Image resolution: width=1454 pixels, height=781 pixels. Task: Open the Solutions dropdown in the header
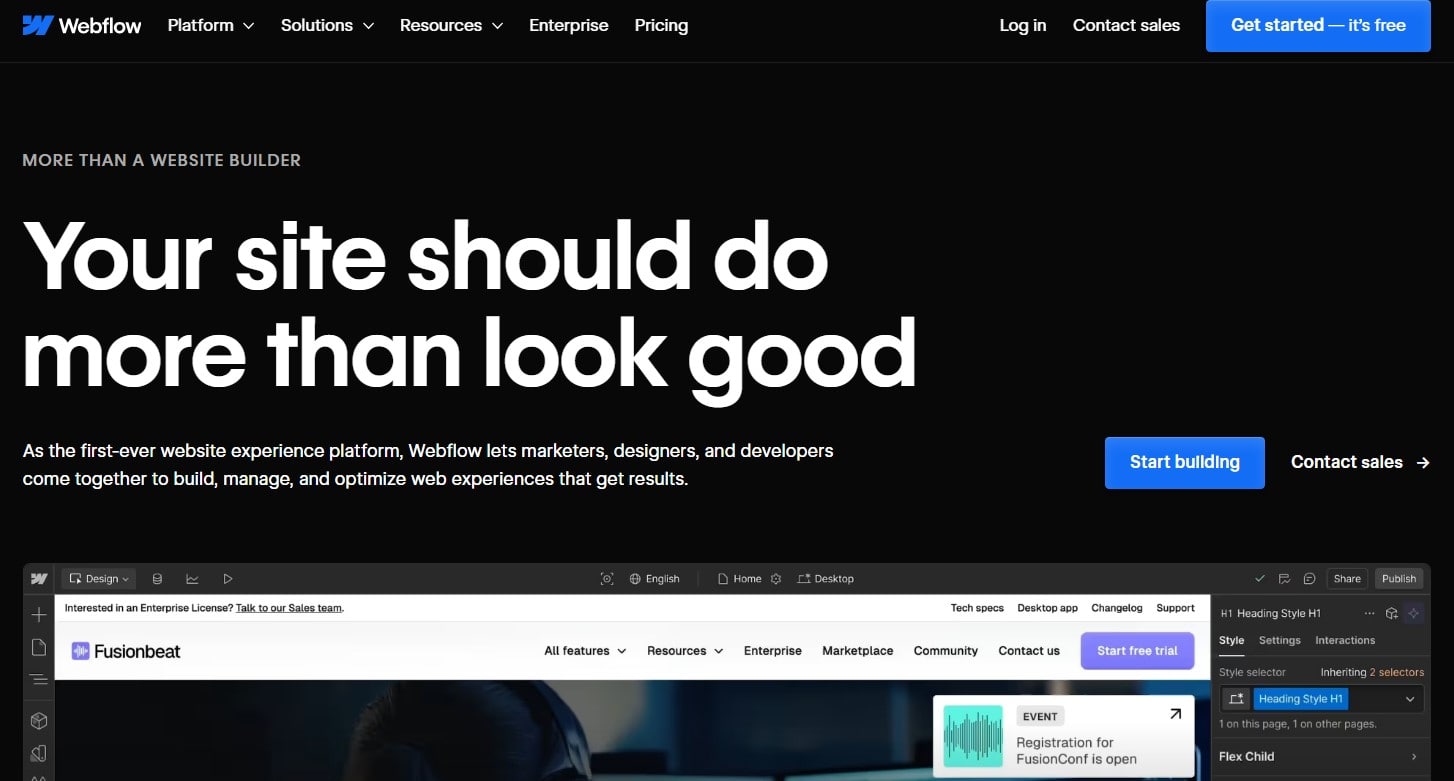point(327,25)
